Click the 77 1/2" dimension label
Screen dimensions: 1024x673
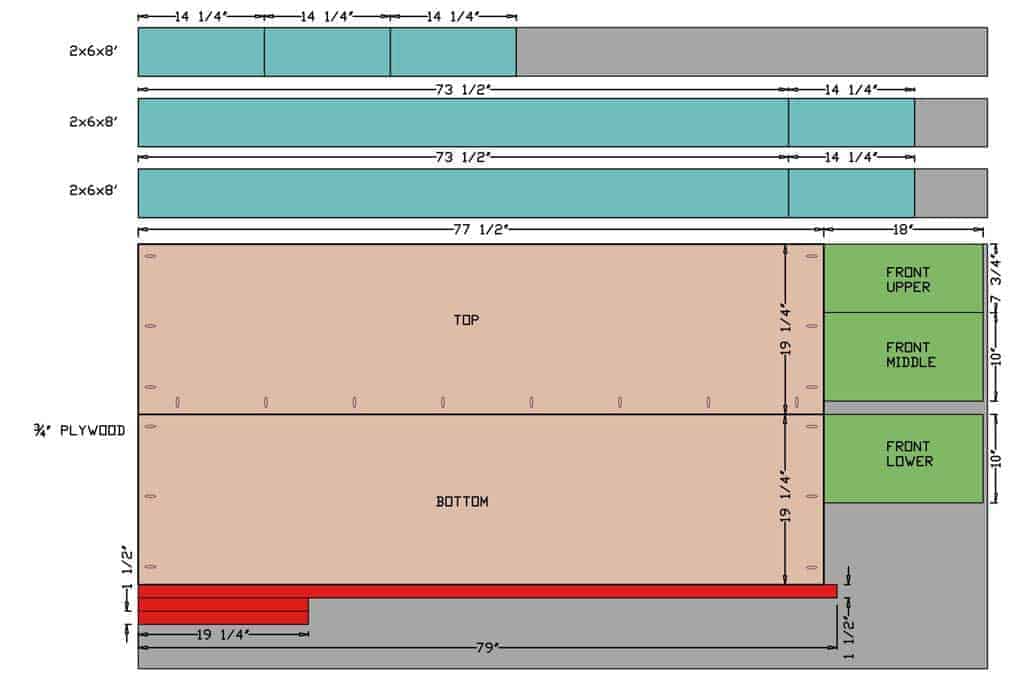pos(480,229)
